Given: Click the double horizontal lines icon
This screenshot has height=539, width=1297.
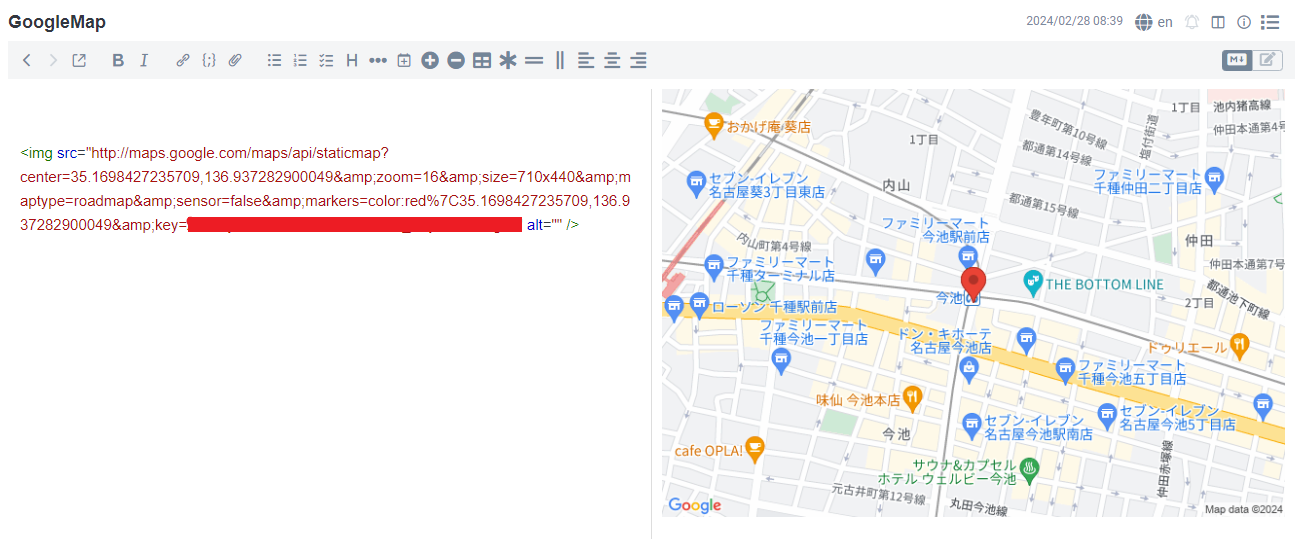Looking at the screenshot, I should pos(534,60).
